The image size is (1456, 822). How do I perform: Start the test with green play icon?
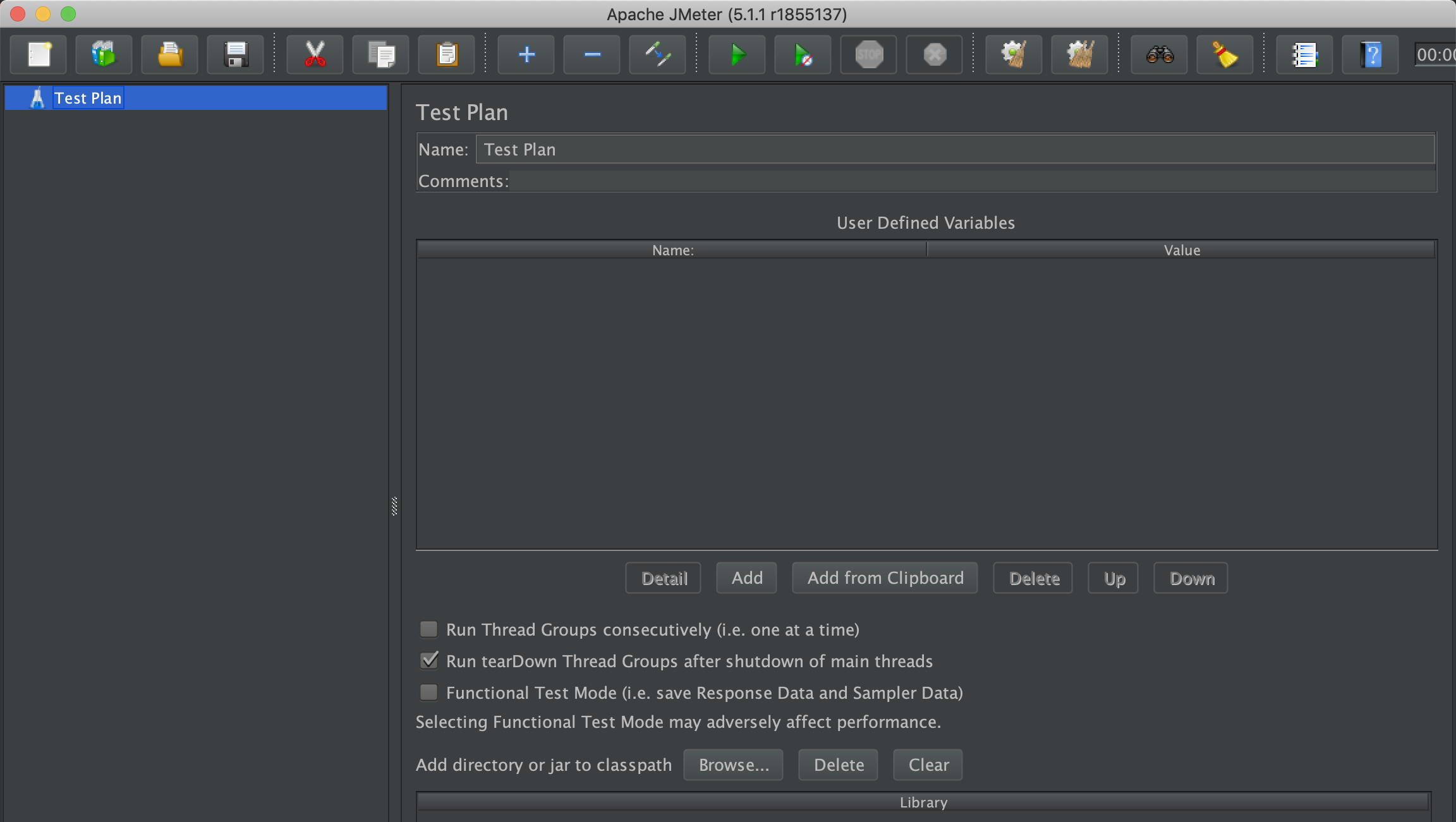(x=737, y=55)
